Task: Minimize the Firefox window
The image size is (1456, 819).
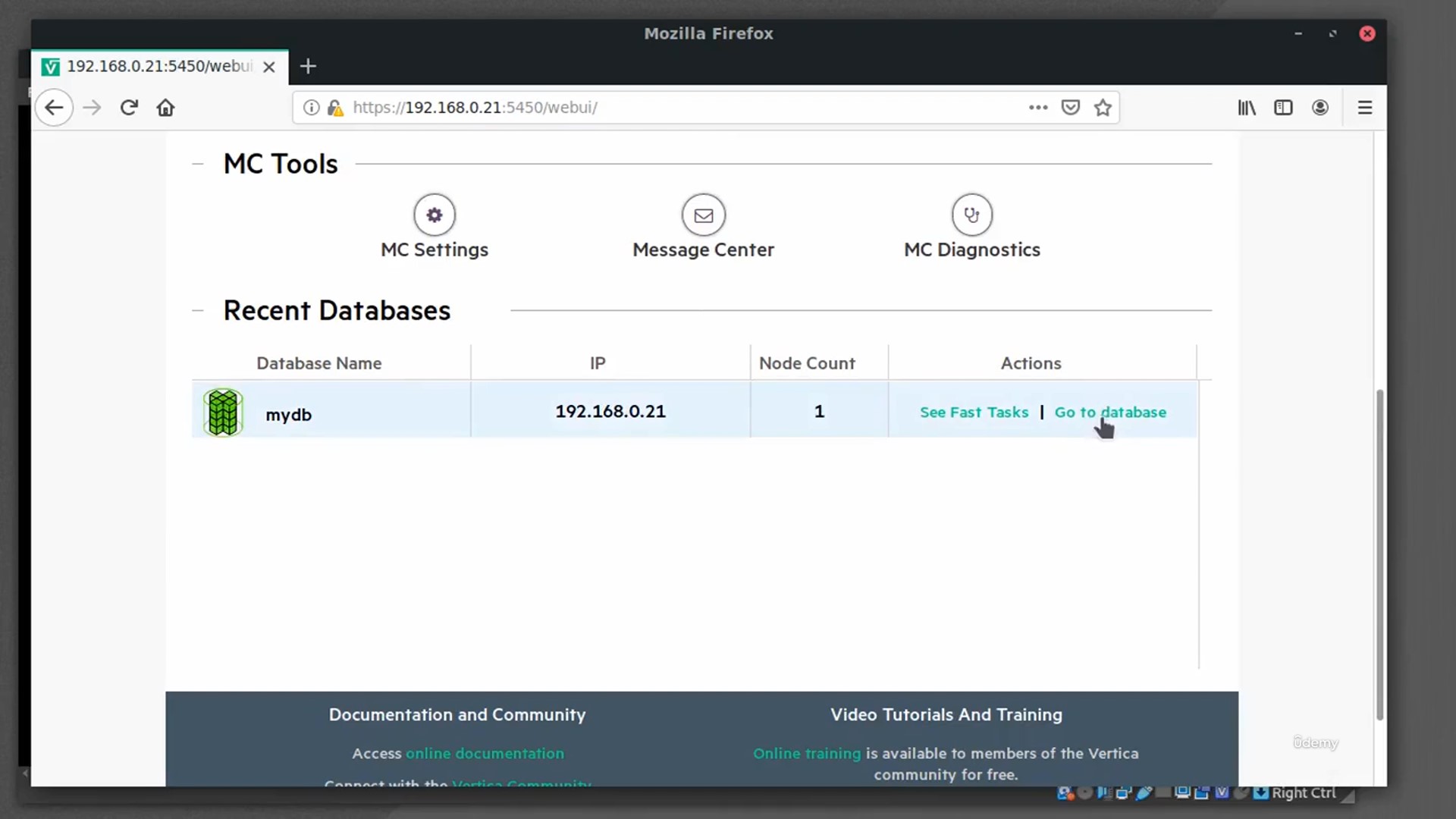Action: pos(1298,33)
